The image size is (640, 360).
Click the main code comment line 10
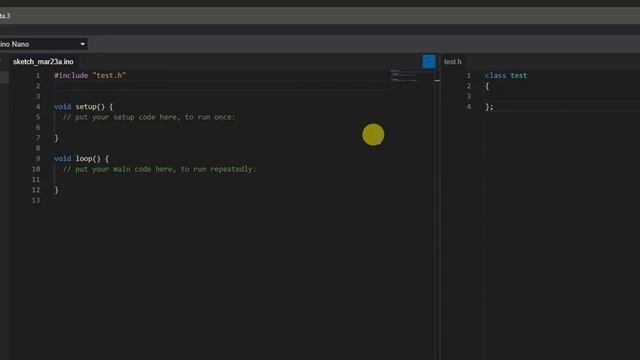click(159, 169)
